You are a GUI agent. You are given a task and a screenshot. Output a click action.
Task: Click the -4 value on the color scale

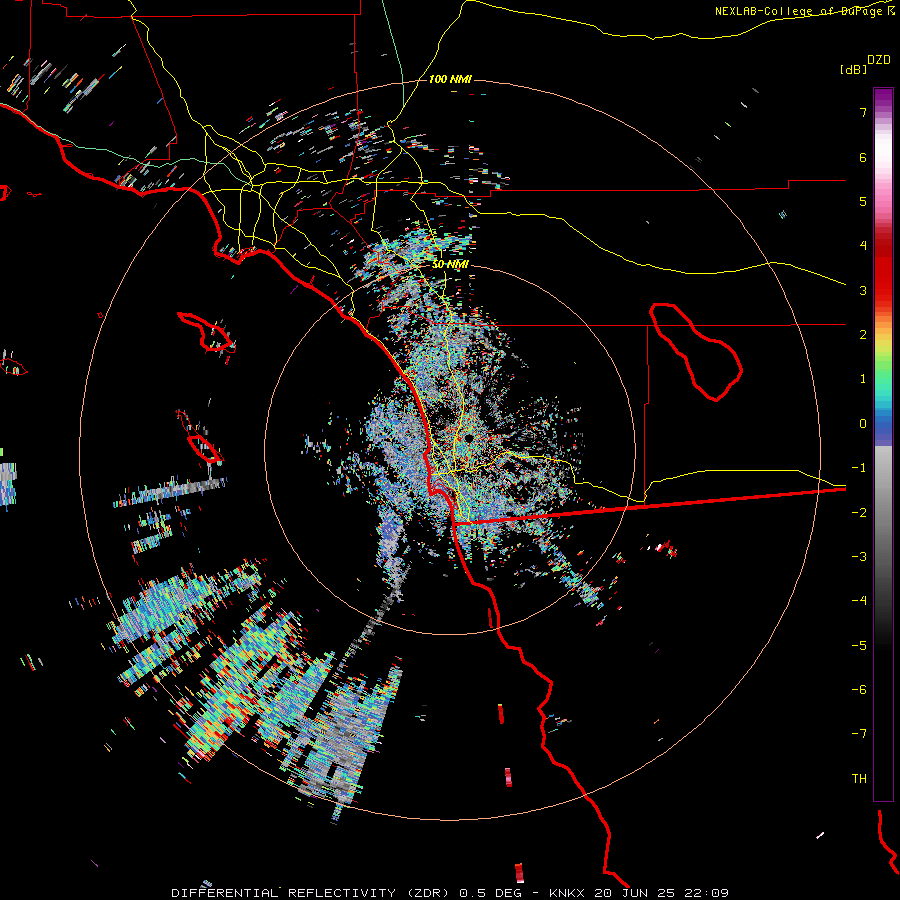859,601
